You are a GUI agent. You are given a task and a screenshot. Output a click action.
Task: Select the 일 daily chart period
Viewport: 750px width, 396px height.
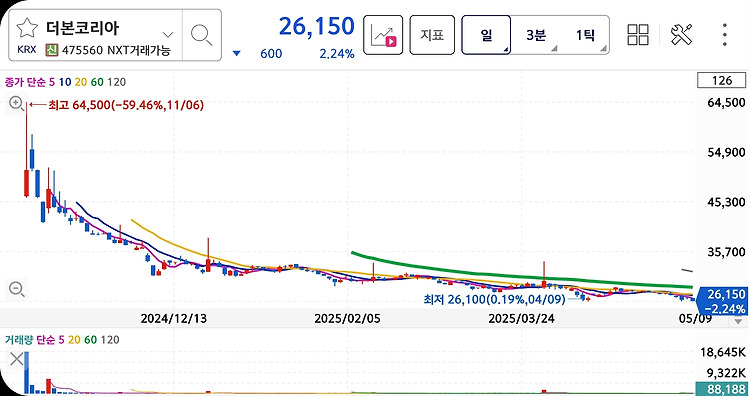click(x=486, y=35)
